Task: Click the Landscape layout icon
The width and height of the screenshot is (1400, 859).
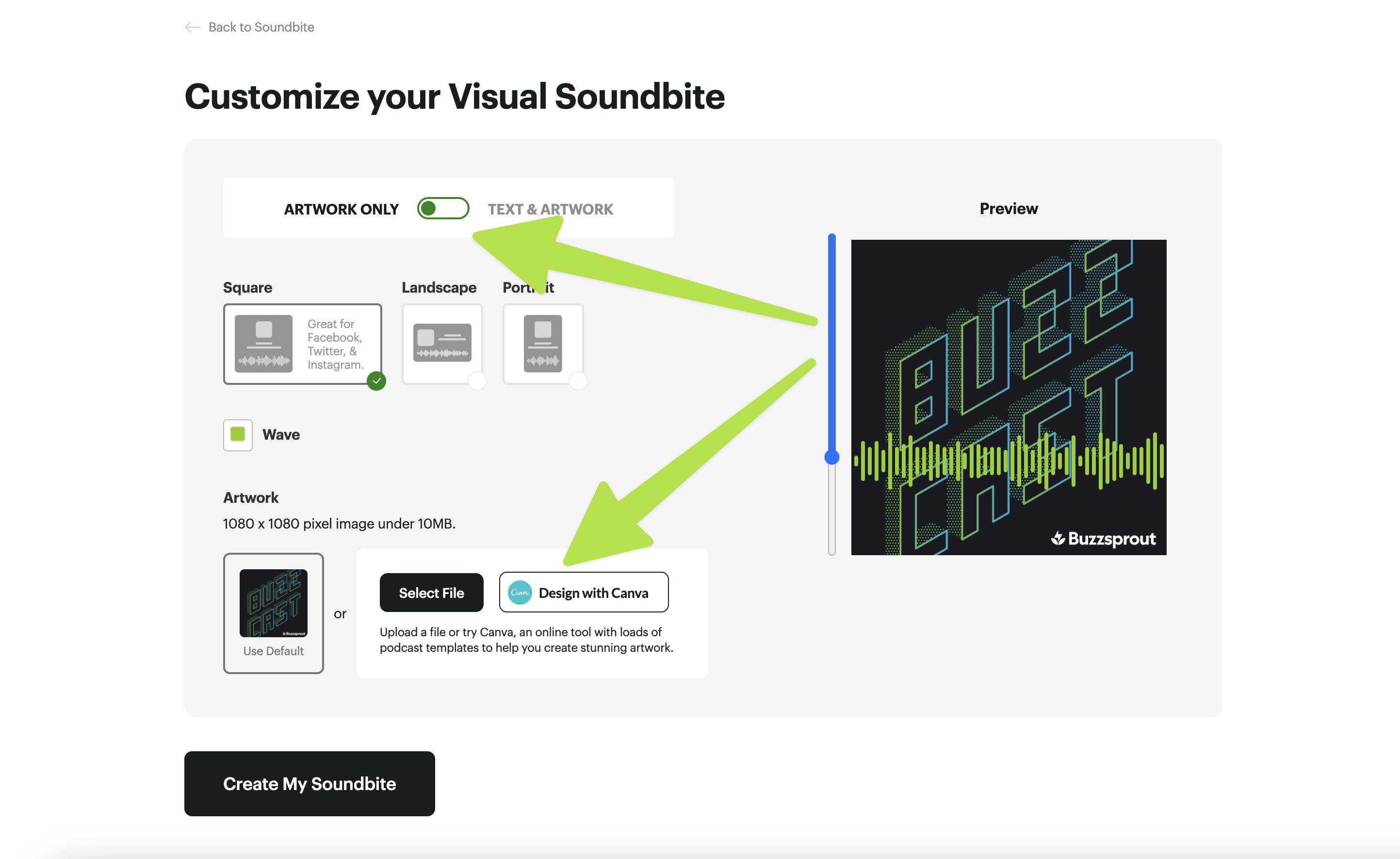Action: (x=442, y=343)
